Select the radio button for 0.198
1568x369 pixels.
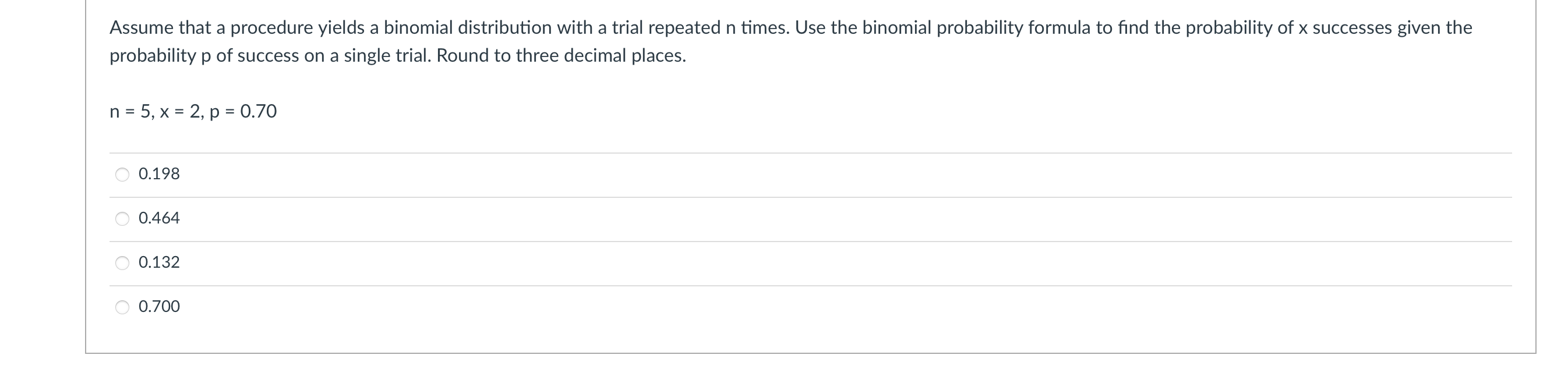pos(122,175)
